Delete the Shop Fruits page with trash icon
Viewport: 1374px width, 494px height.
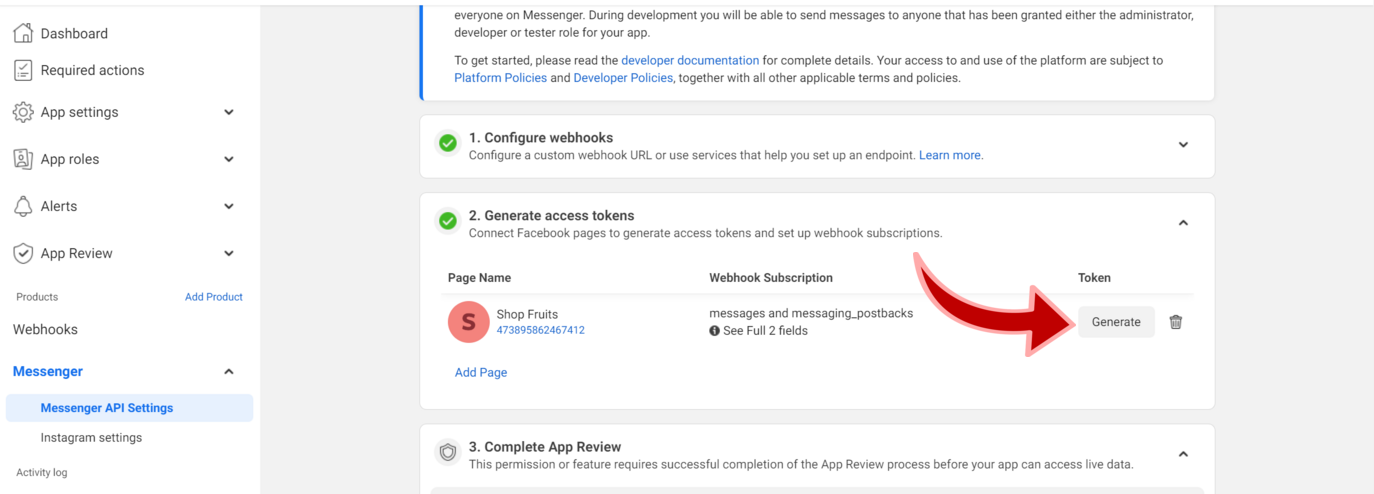point(1176,322)
